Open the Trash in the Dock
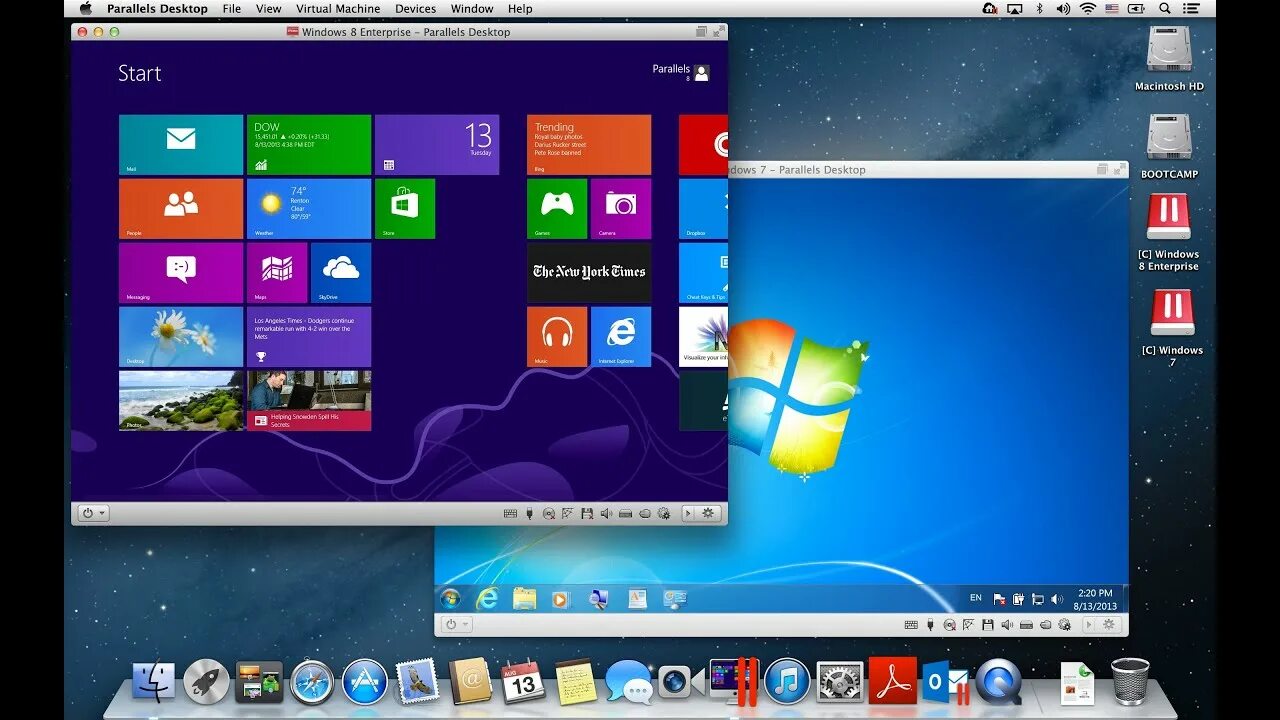Image resolution: width=1280 pixels, height=720 pixels. point(1130,681)
